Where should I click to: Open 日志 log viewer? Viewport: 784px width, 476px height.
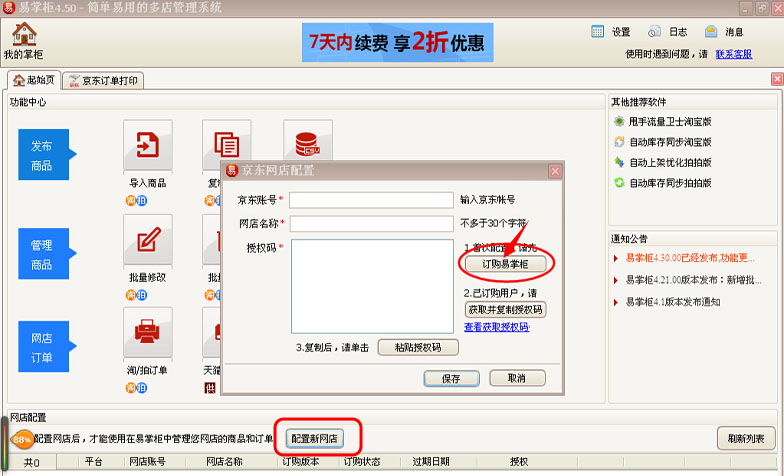coord(668,32)
